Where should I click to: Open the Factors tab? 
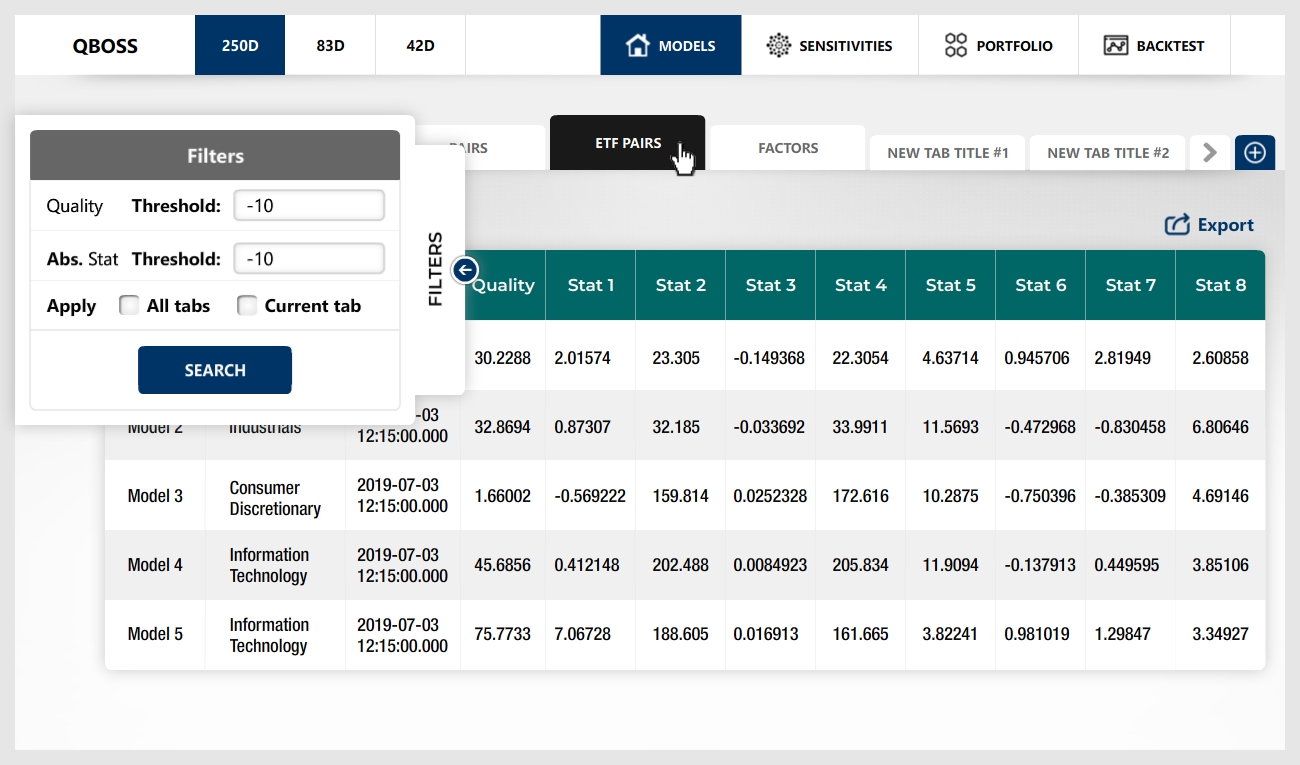point(787,148)
